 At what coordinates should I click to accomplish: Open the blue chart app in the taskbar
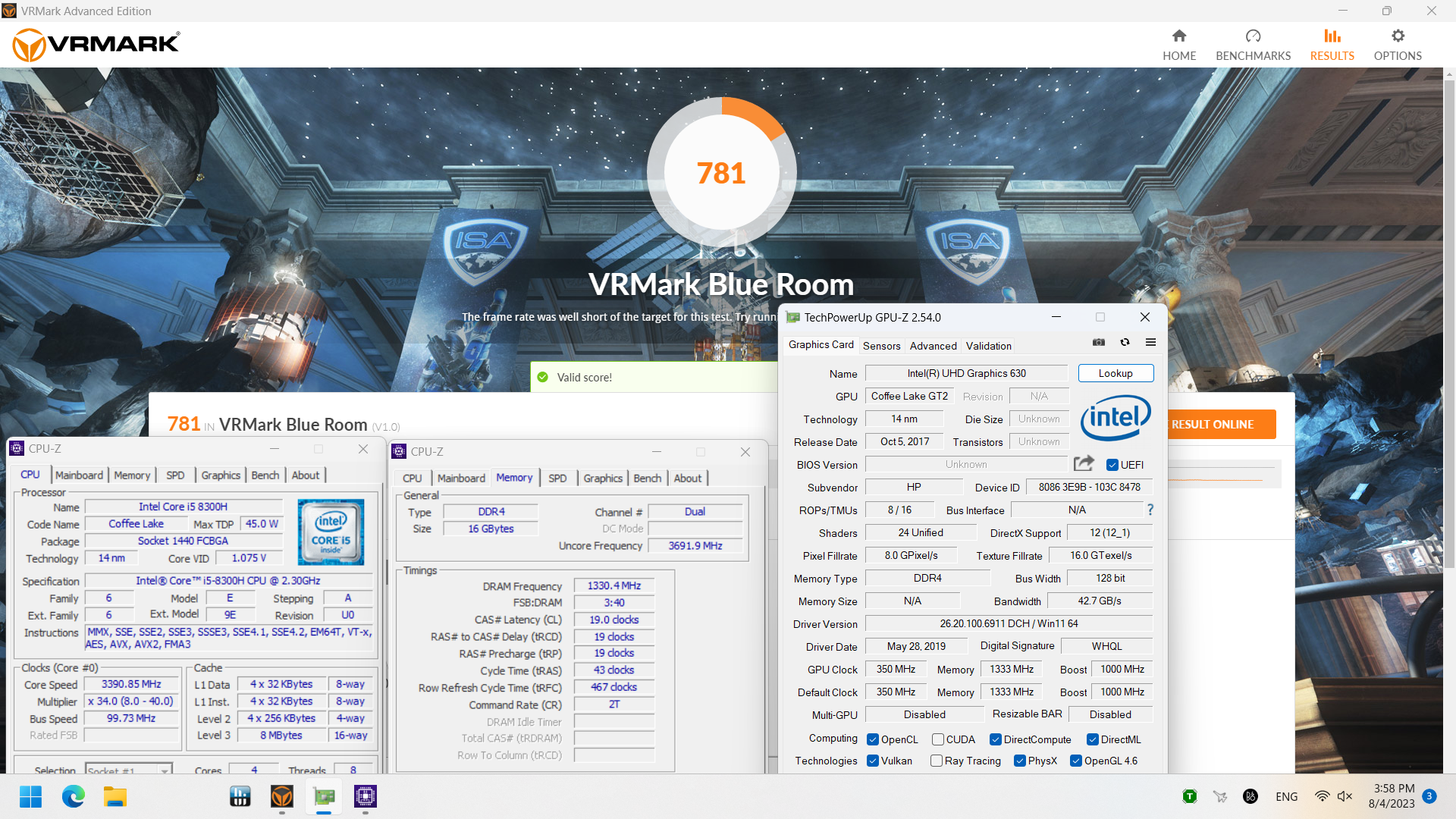pos(240,796)
